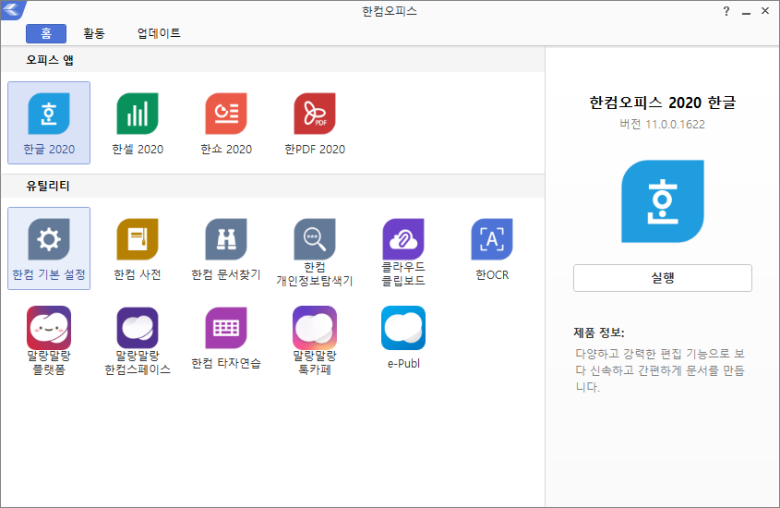Switch to the 활동 tab
780x508 pixels.
click(94, 33)
